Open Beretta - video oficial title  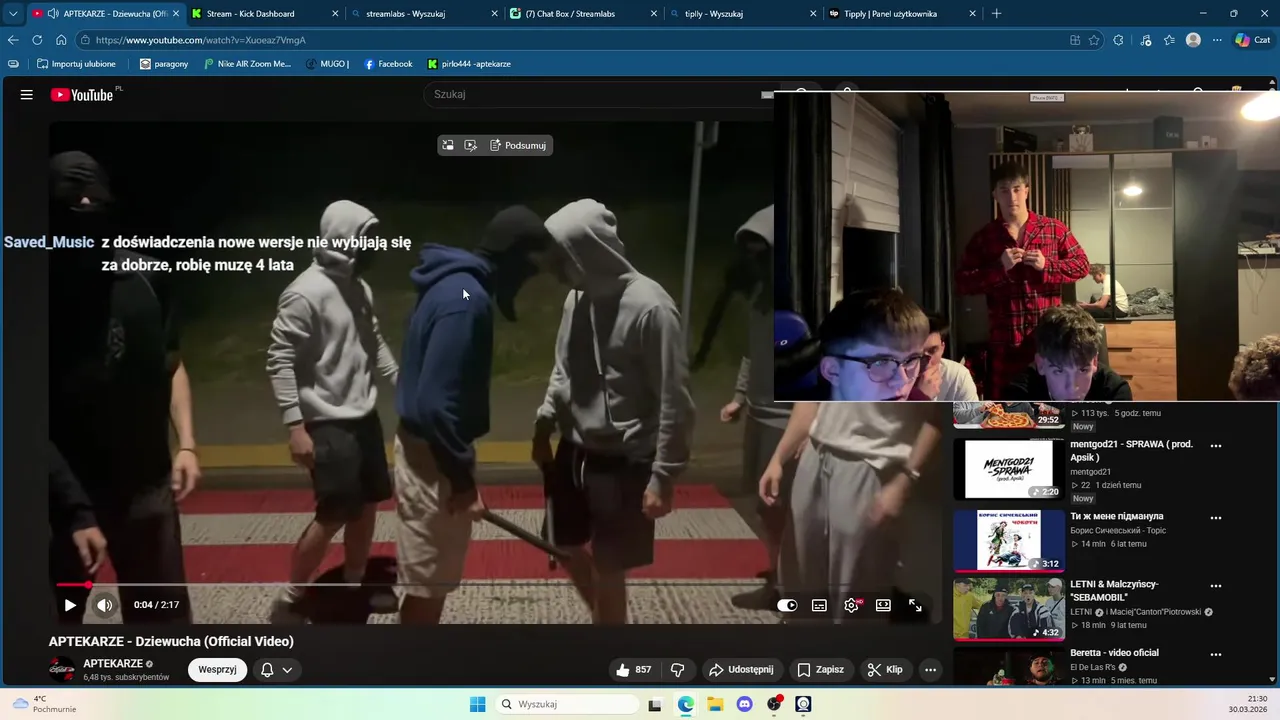tap(1114, 653)
